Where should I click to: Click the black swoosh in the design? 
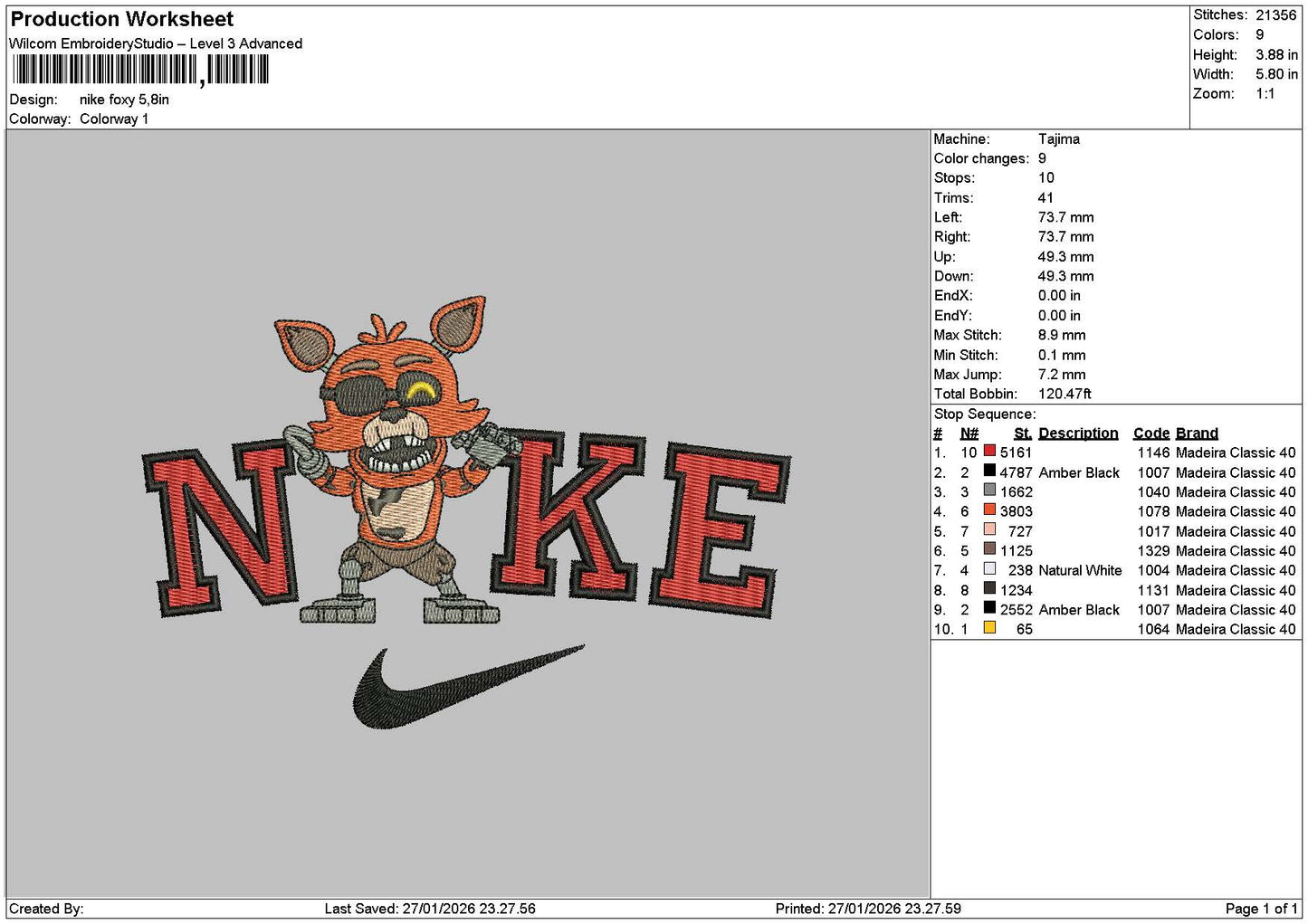(467, 687)
